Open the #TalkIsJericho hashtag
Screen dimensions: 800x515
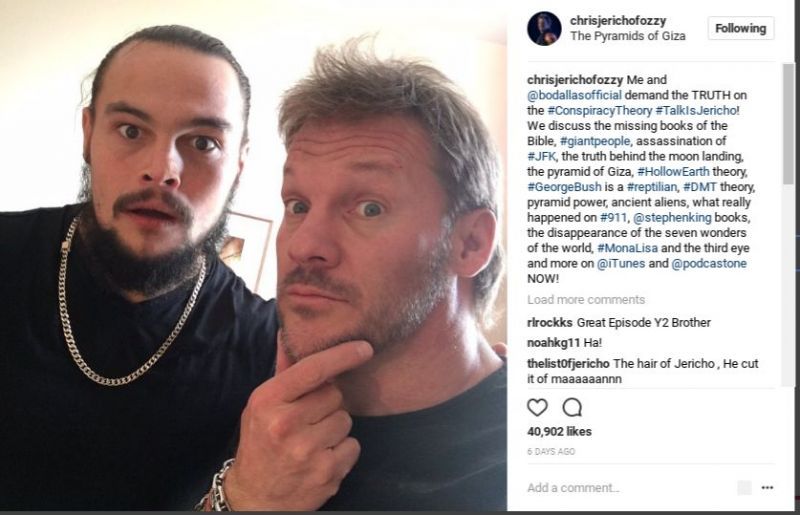pos(696,110)
